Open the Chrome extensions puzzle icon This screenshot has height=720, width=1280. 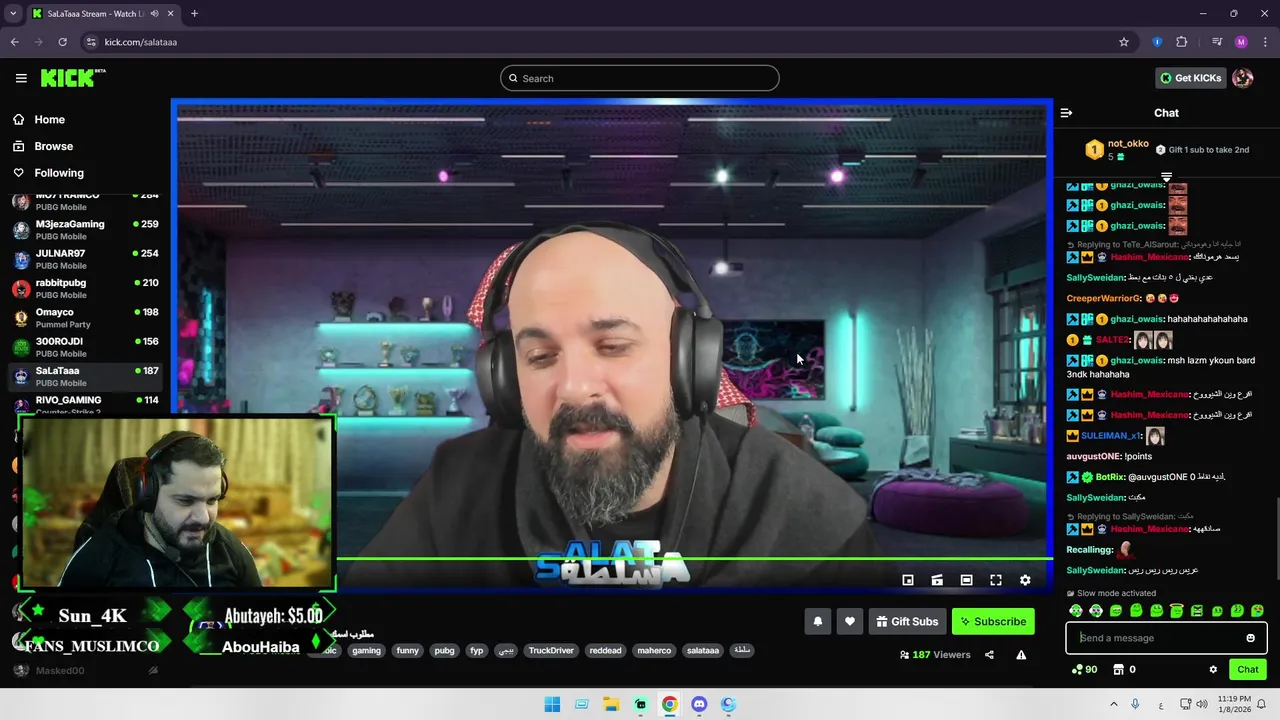tap(1182, 42)
